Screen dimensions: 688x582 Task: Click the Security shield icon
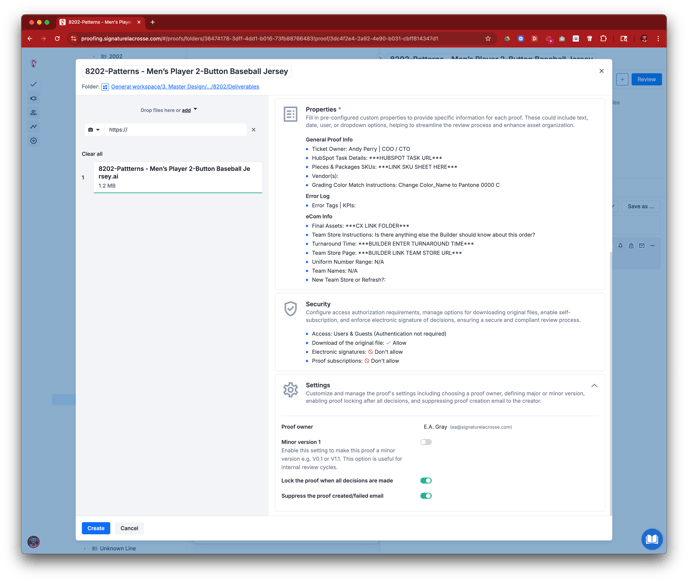tap(290, 309)
